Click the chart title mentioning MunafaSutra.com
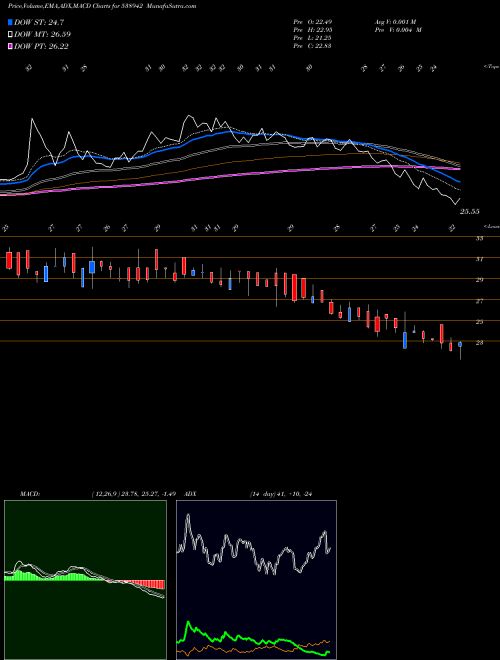This screenshot has width=500, height=660. 102,6
